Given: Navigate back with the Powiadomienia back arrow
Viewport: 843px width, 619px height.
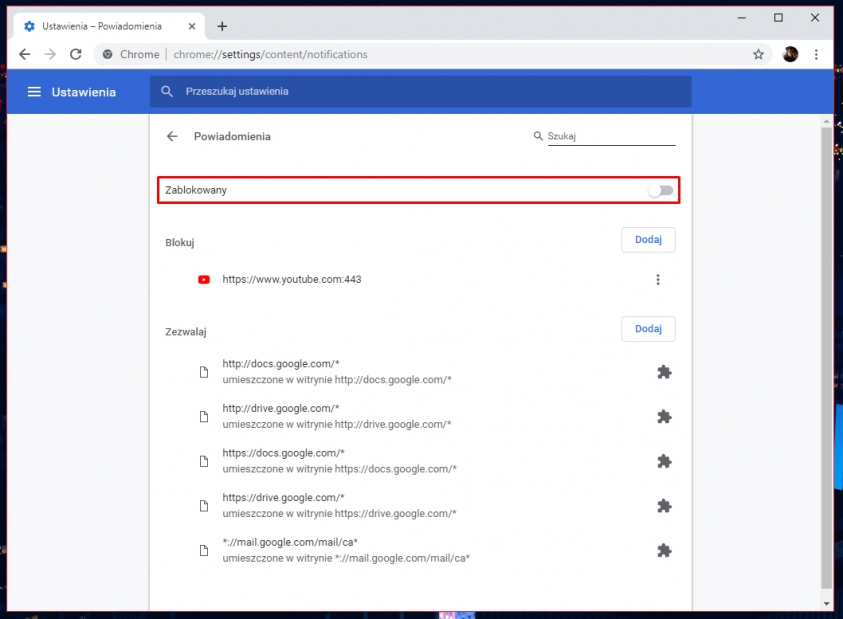Looking at the screenshot, I should [171, 136].
